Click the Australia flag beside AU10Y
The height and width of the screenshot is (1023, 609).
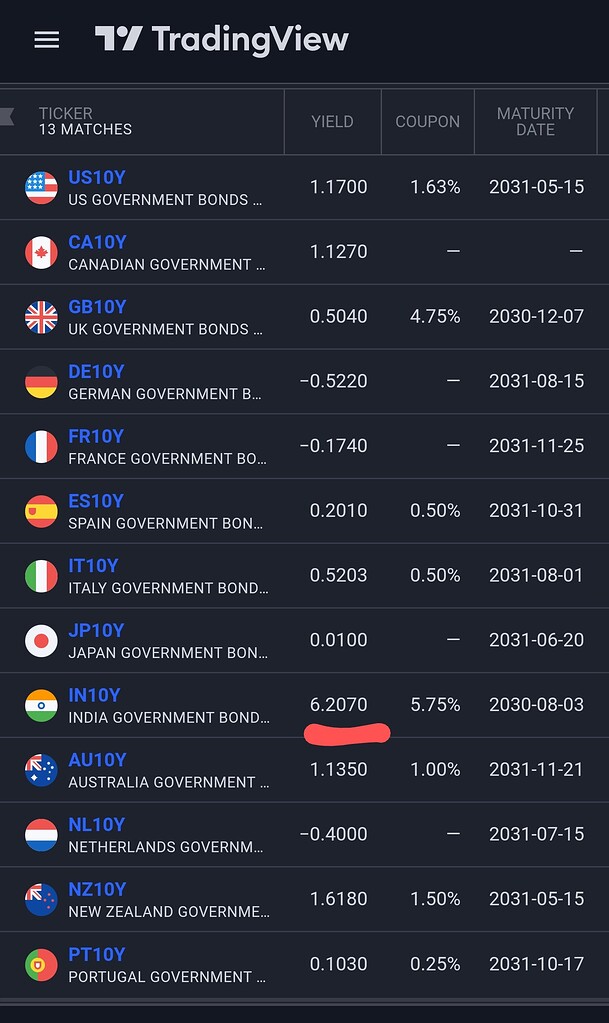pyautogui.click(x=41, y=770)
